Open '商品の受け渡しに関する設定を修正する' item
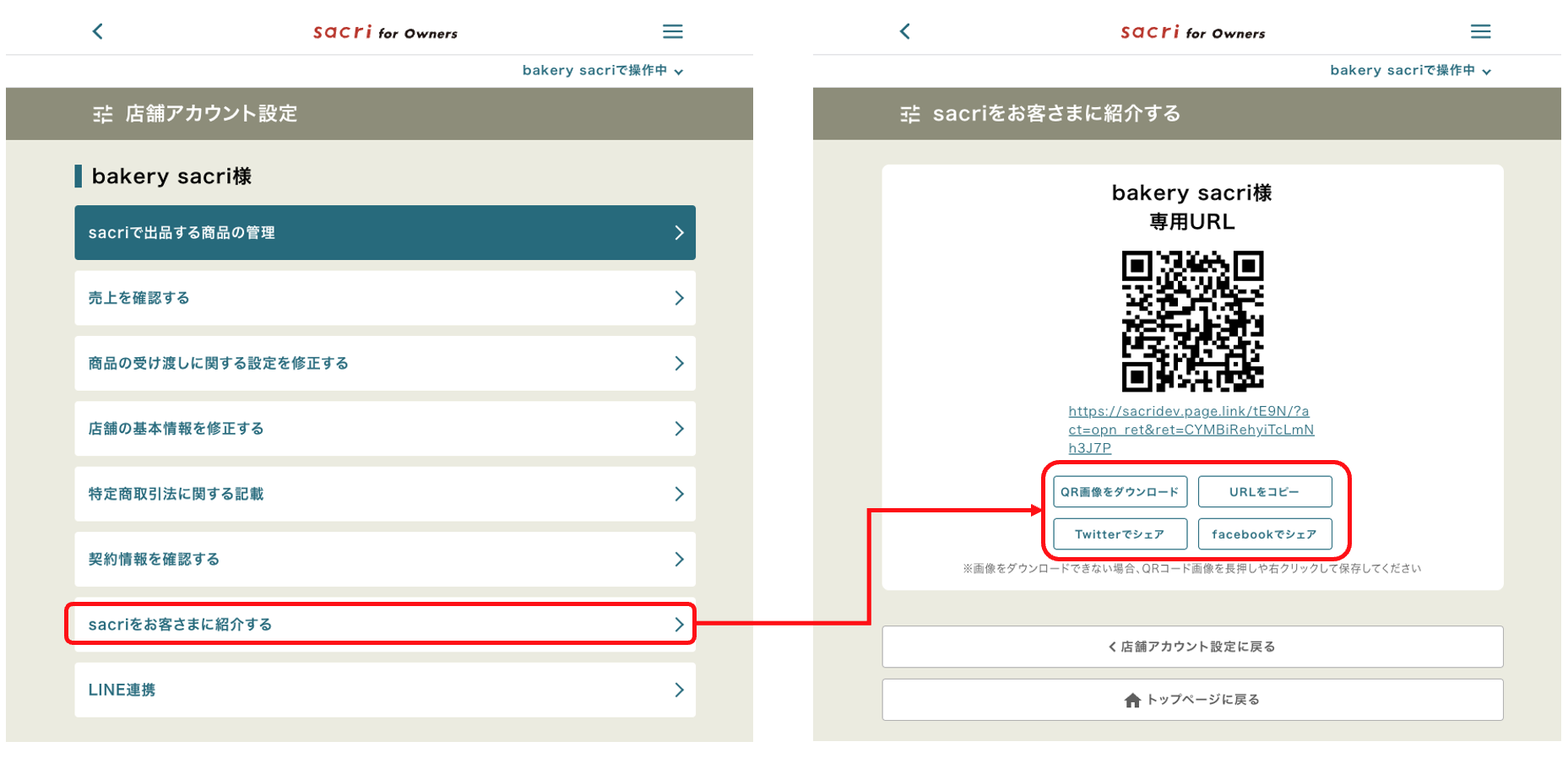 coord(385,363)
